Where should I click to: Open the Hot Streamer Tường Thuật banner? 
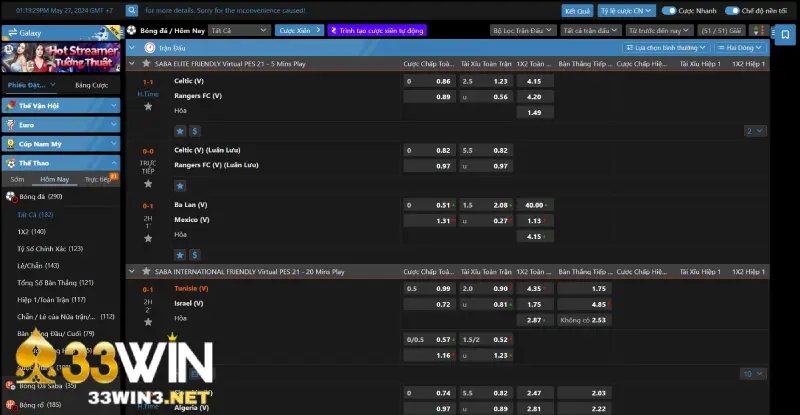point(61,57)
